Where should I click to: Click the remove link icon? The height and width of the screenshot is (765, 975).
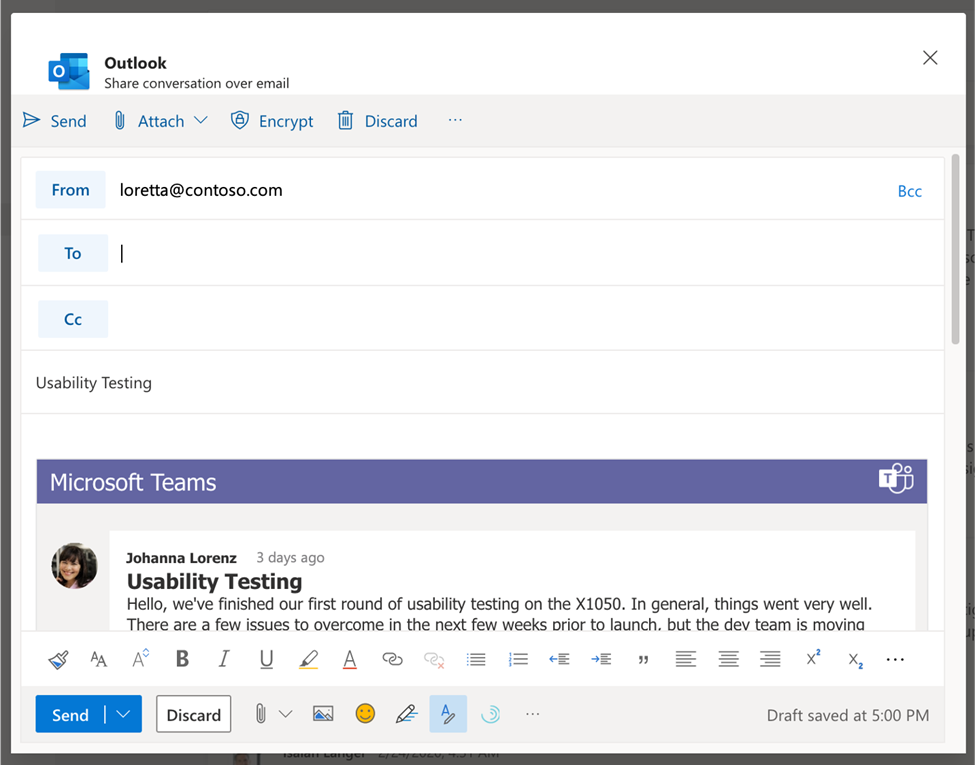click(434, 660)
